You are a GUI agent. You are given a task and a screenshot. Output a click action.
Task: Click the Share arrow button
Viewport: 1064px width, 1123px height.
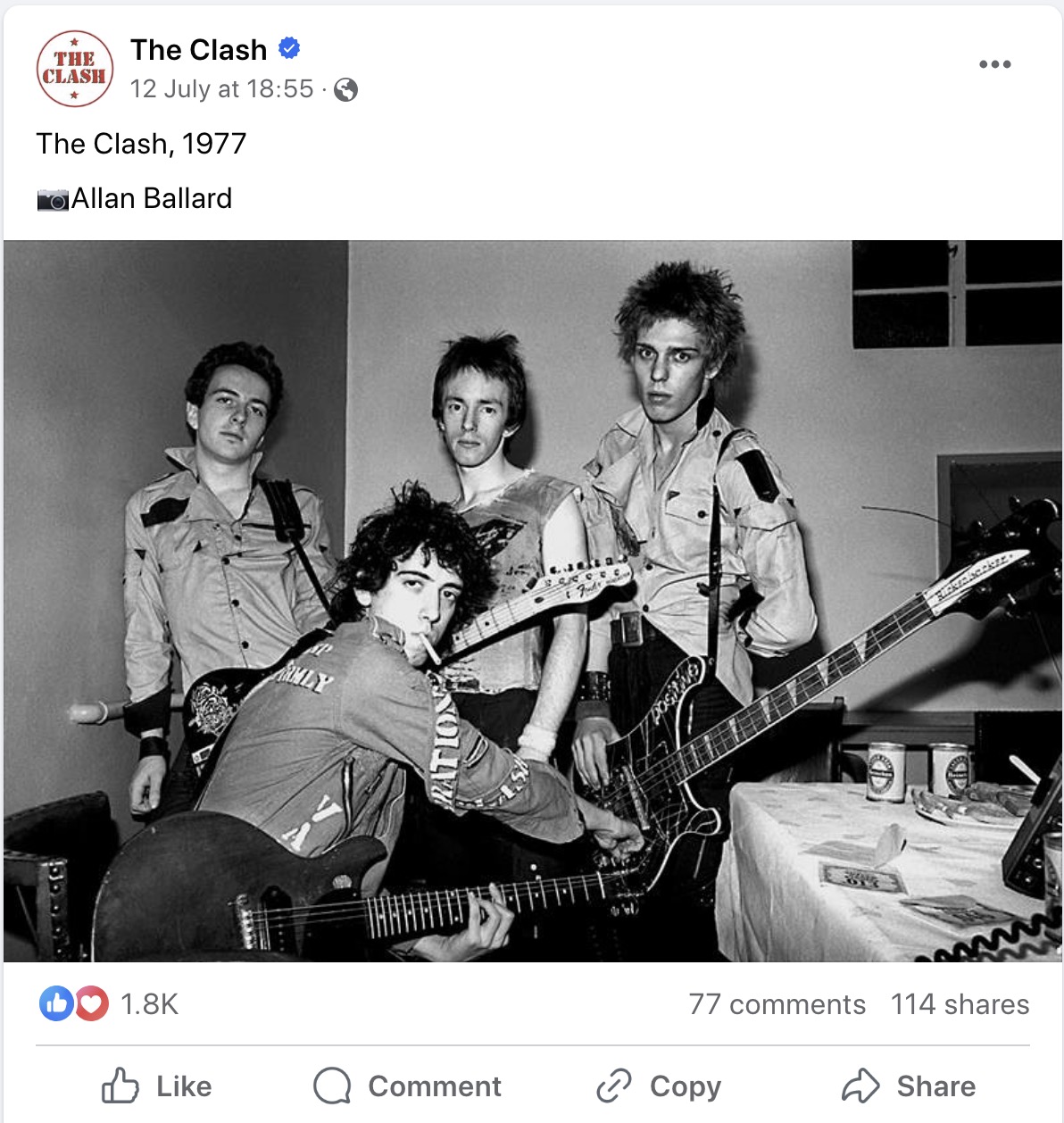(x=908, y=1086)
